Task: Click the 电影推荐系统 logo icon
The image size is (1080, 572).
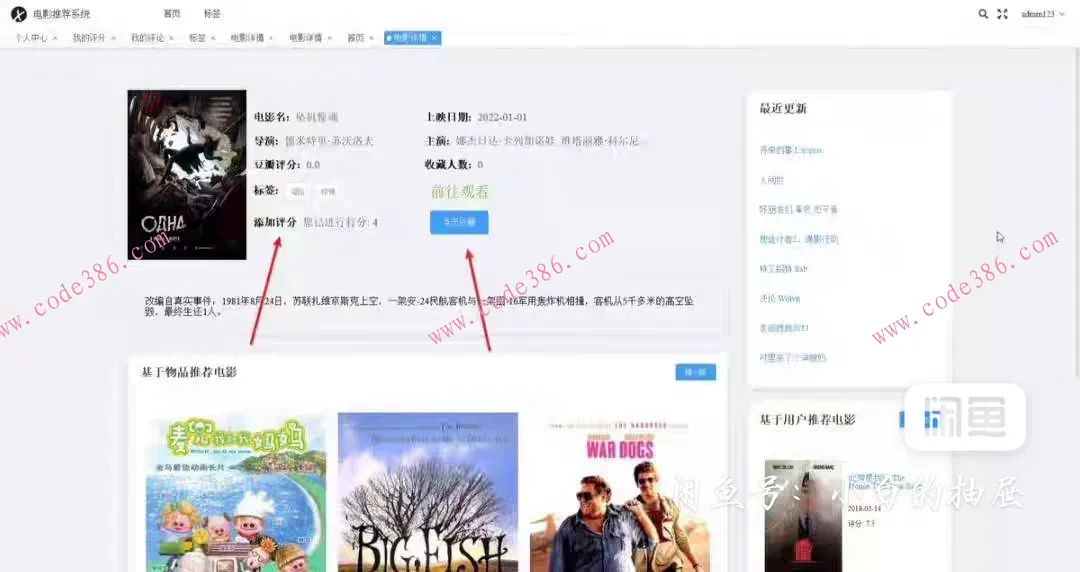Action: click(19, 14)
